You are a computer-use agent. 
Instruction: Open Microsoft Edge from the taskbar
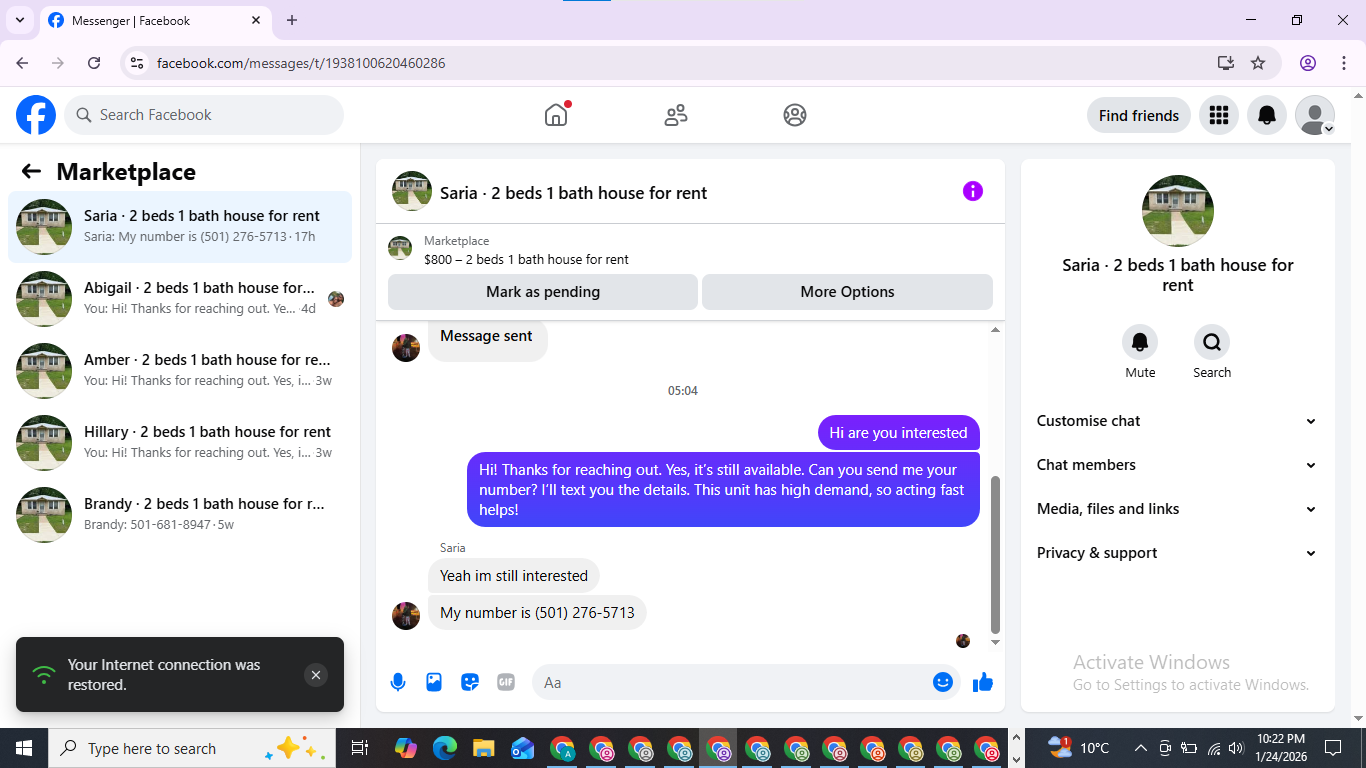445,748
